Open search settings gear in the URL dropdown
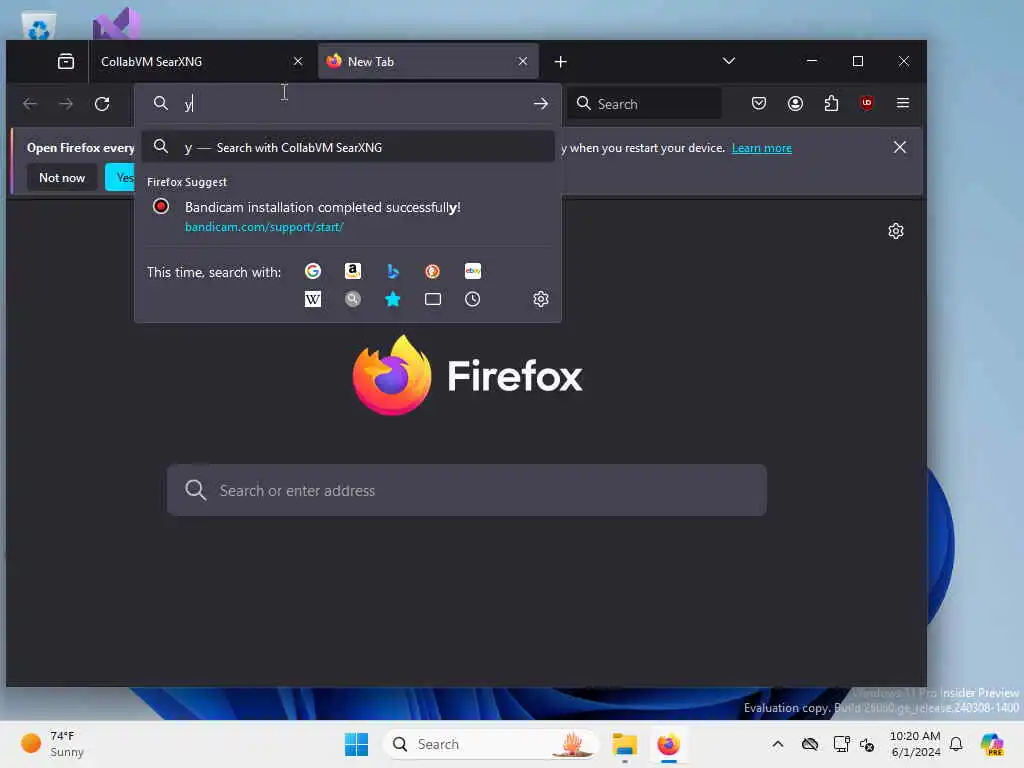1024x768 pixels. pyautogui.click(x=540, y=299)
